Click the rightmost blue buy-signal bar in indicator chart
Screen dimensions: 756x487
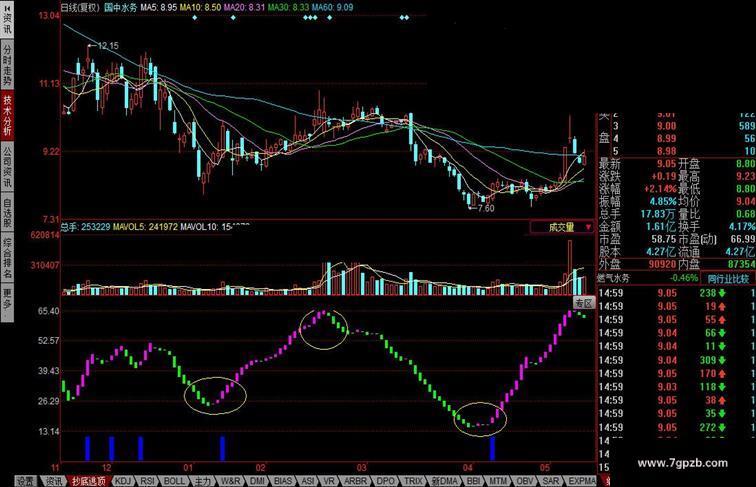coord(492,448)
